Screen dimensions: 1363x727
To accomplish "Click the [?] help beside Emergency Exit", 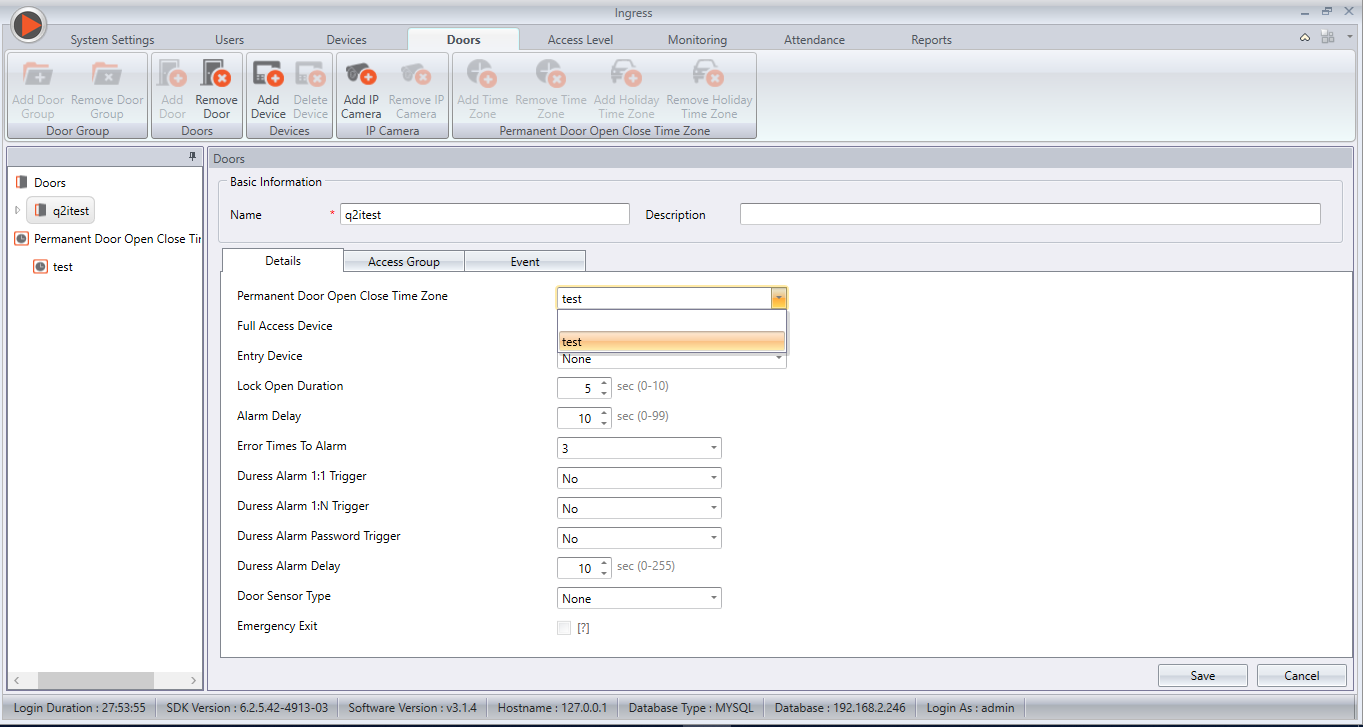I will (x=584, y=628).
